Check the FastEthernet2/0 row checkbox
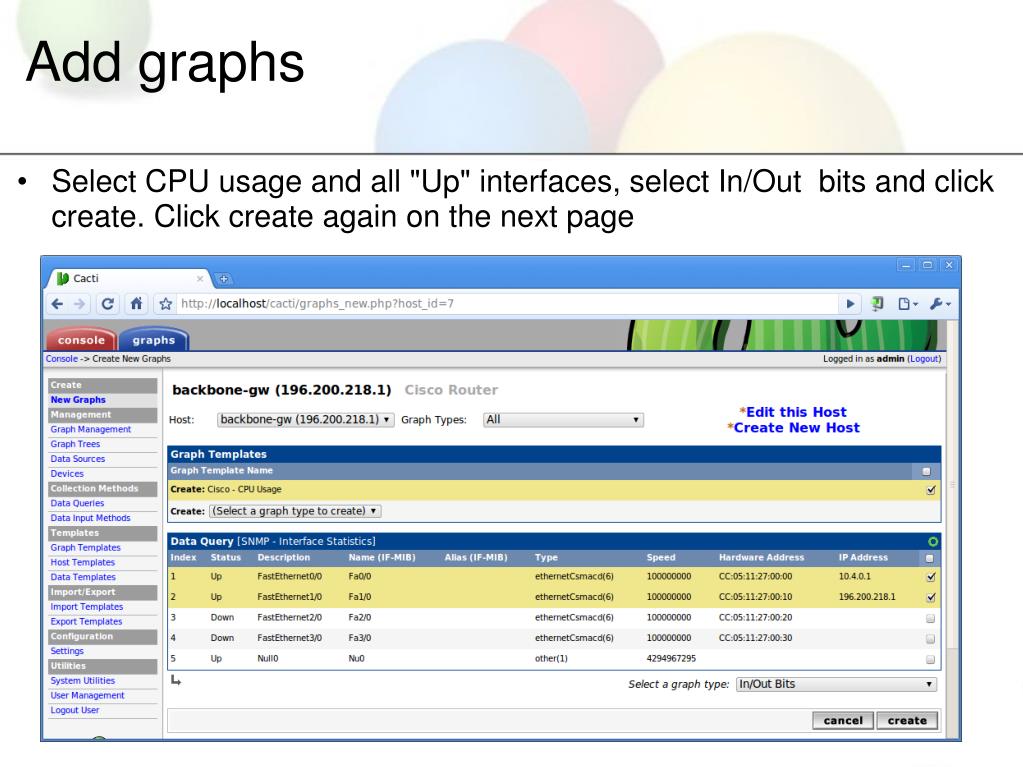This screenshot has width=1023, height=767. (x=930, y=618)
